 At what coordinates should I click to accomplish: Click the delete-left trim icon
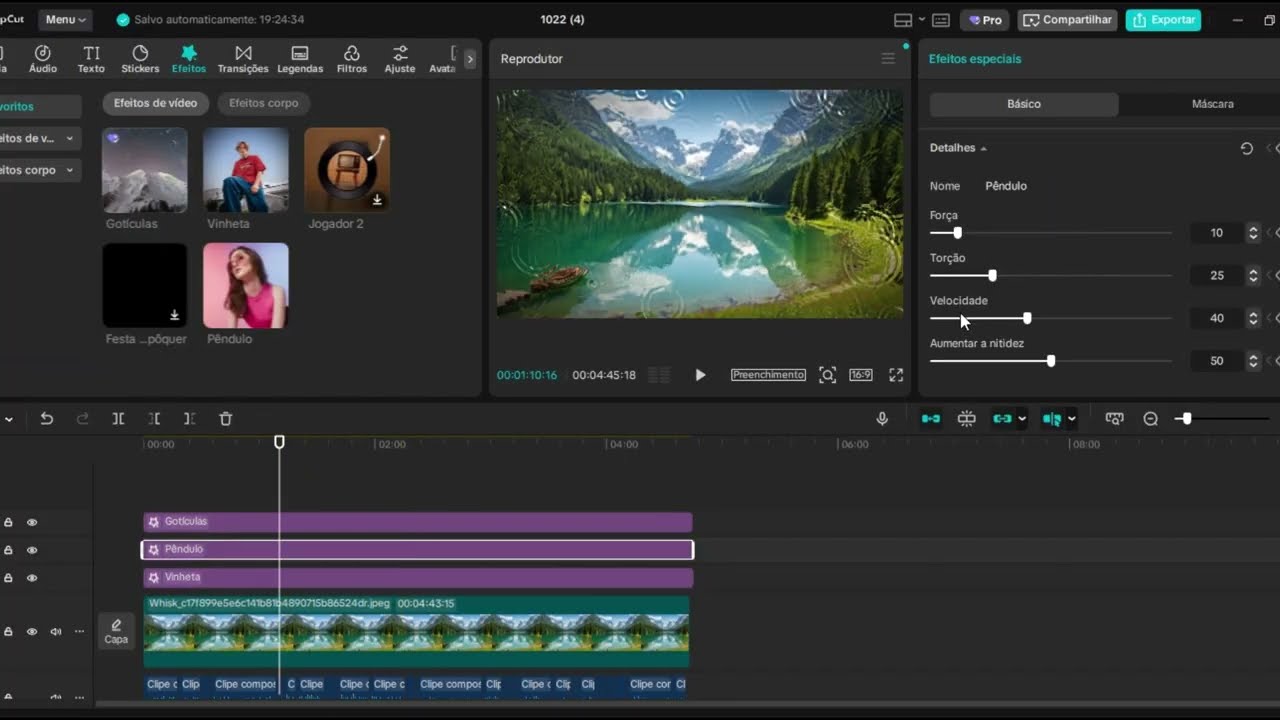[154, 419]
